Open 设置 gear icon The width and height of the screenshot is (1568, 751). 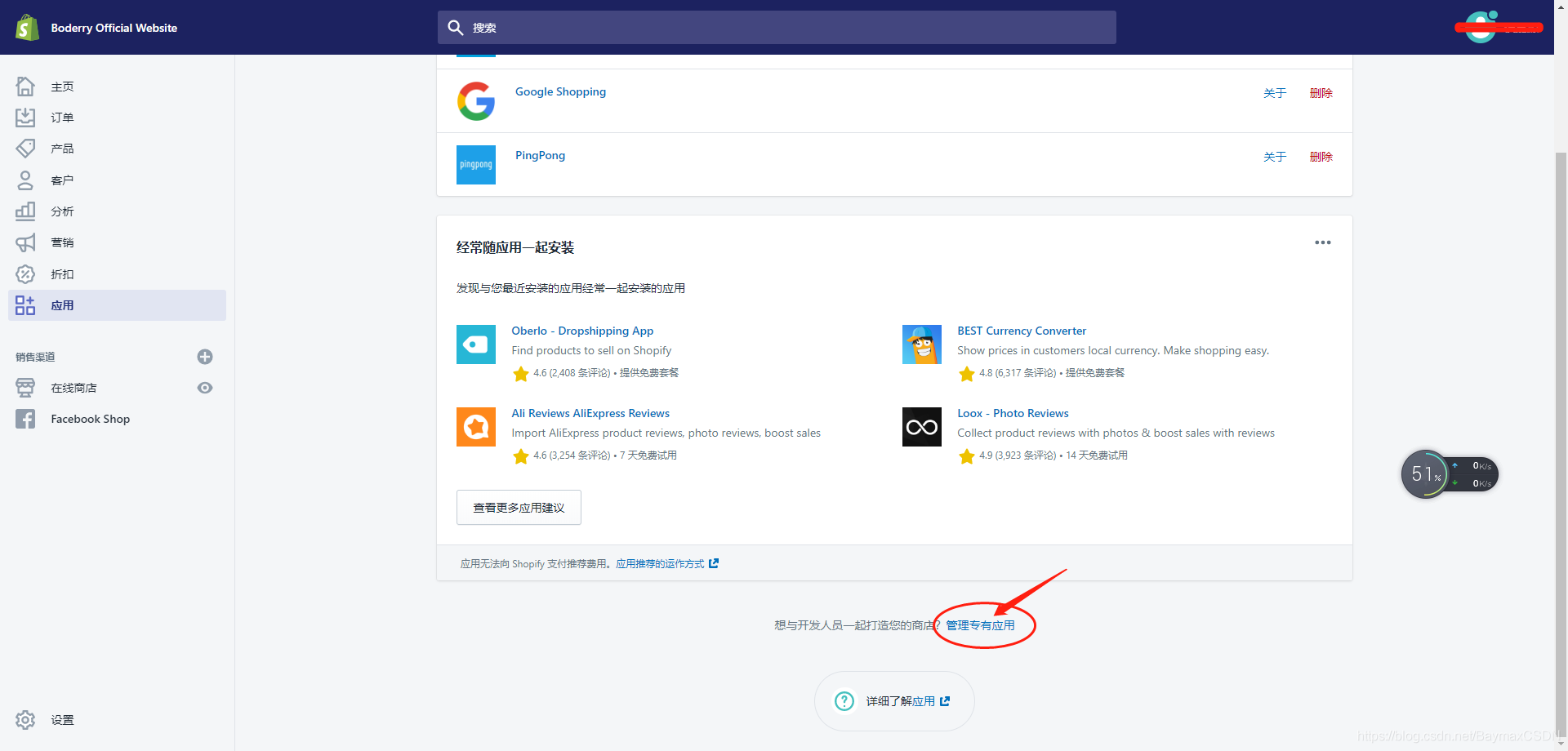click(25, 720)
